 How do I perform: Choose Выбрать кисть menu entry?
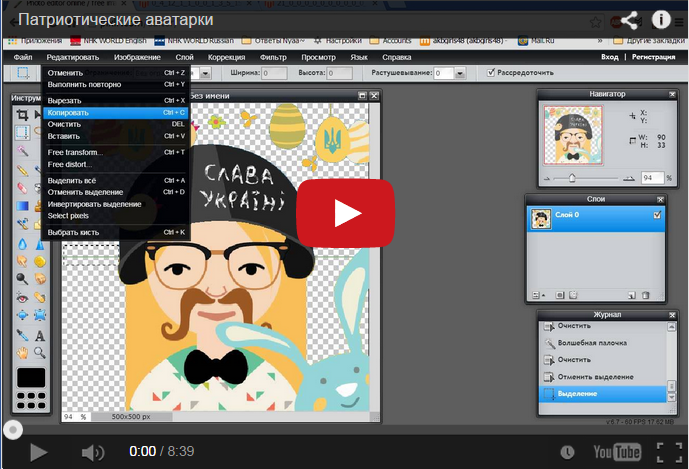(116, 233)
